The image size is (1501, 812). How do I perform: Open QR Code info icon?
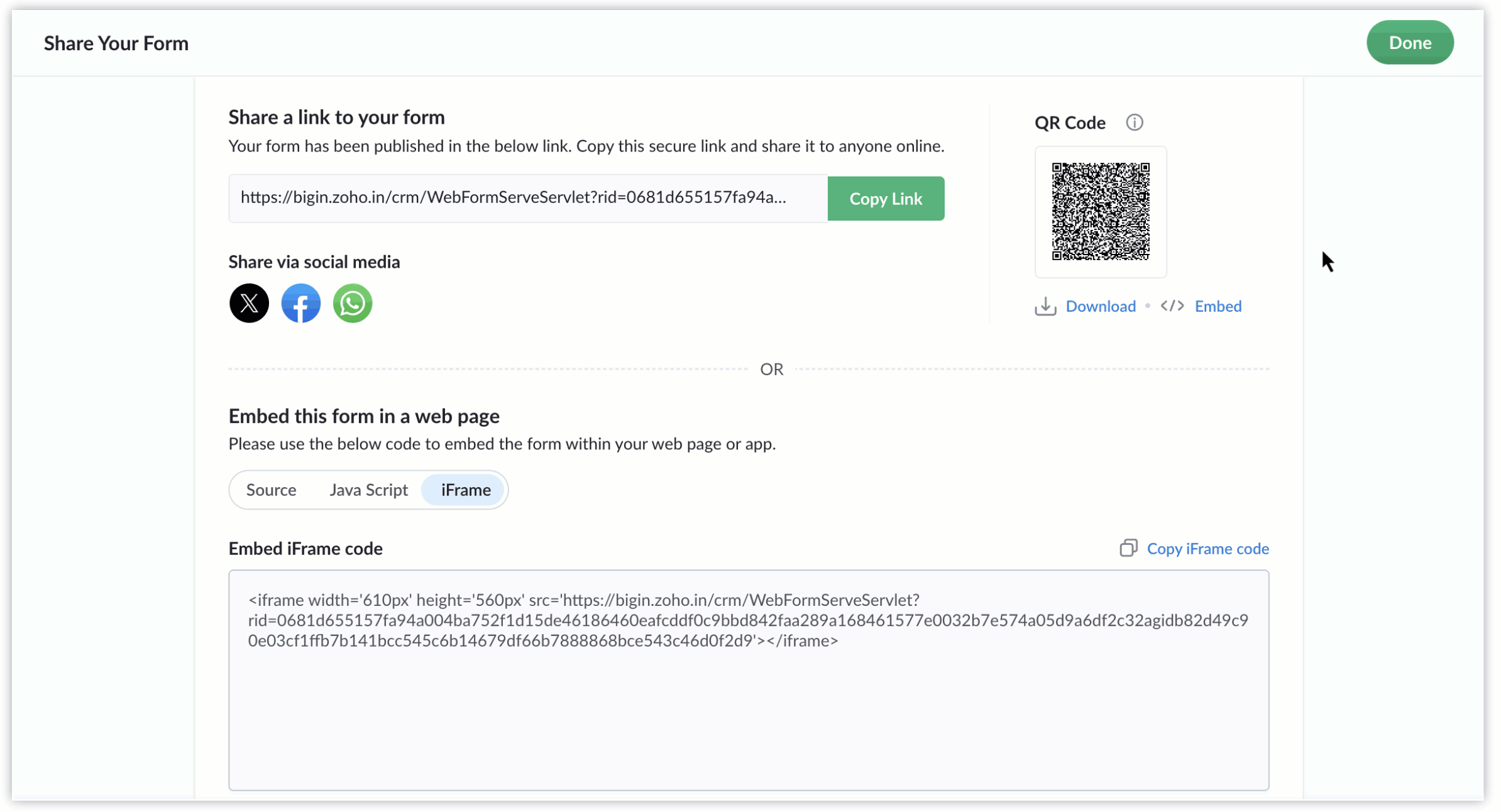[x=1134, y=123]
